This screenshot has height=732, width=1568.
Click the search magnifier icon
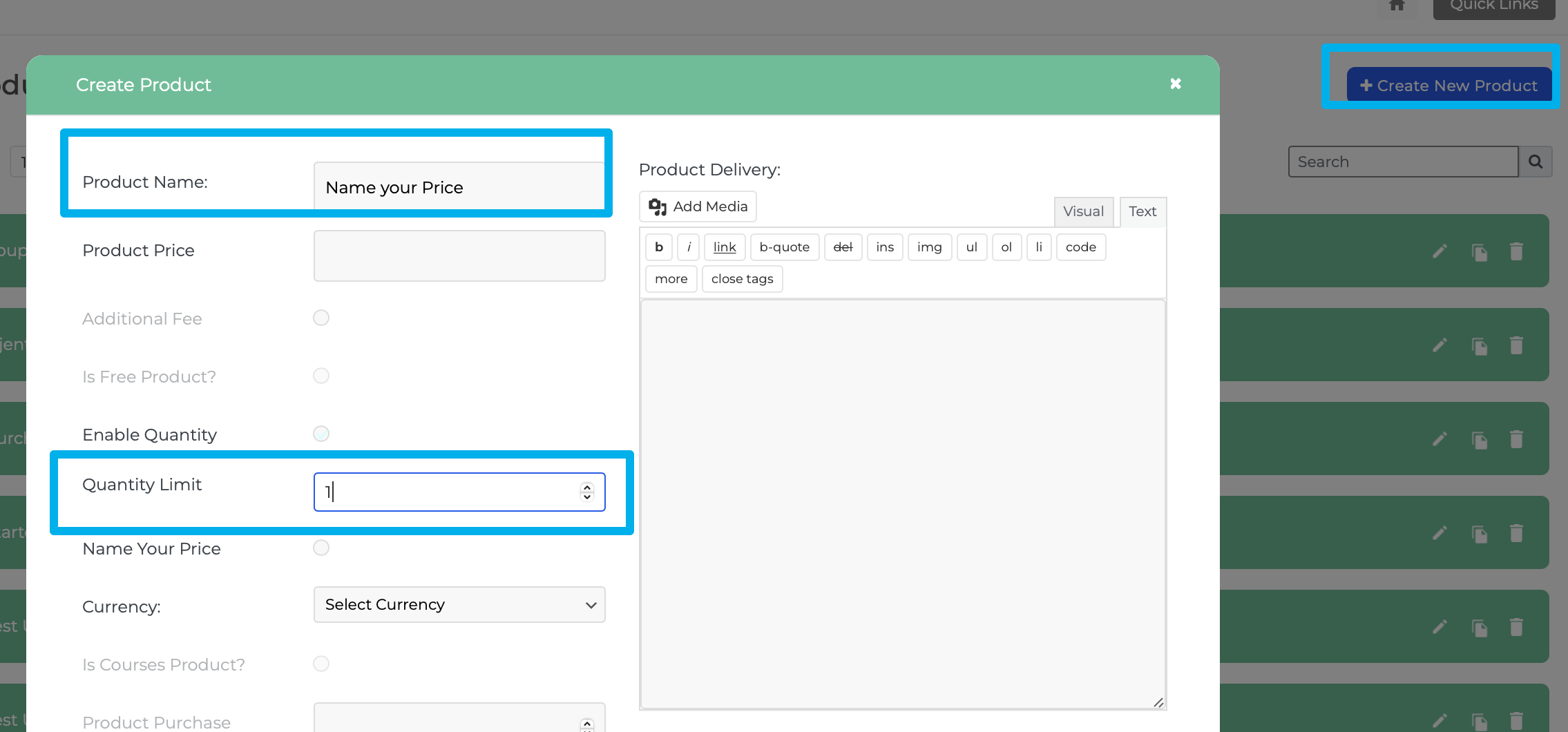(1535, 162)
